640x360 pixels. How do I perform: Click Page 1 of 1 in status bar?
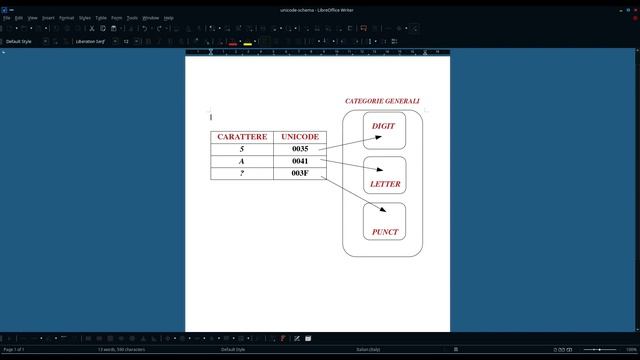click(x=14, y=349)
